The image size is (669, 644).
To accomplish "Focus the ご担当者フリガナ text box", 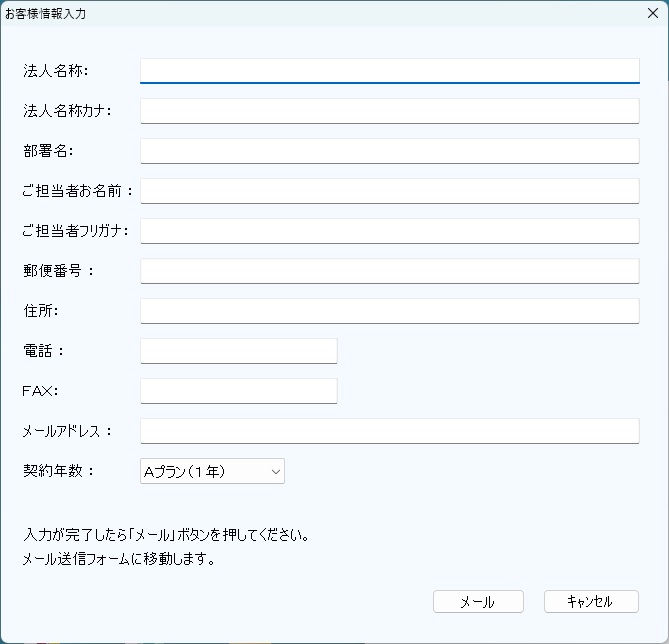I will pyautogui.click(x=389, y=231).
